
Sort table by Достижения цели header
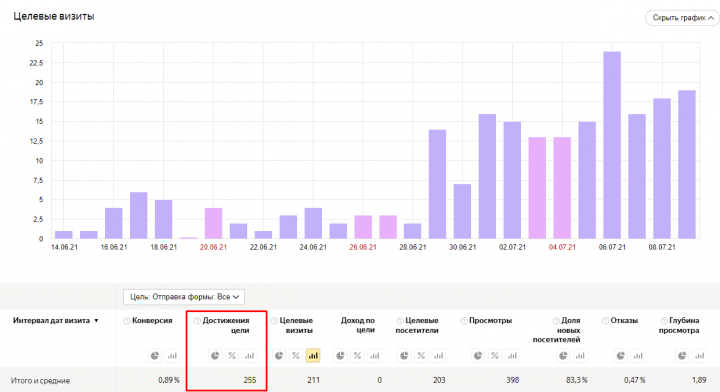pyautogui.click(x=226, y=325)
